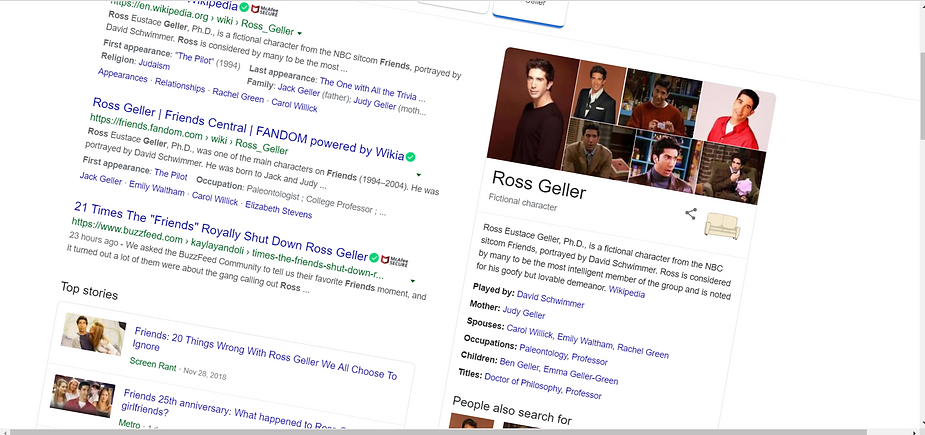Click the share icon in Ross Geller panel
Image resolution: width=925 pixels, height=435 pixels.
(690, 214)
